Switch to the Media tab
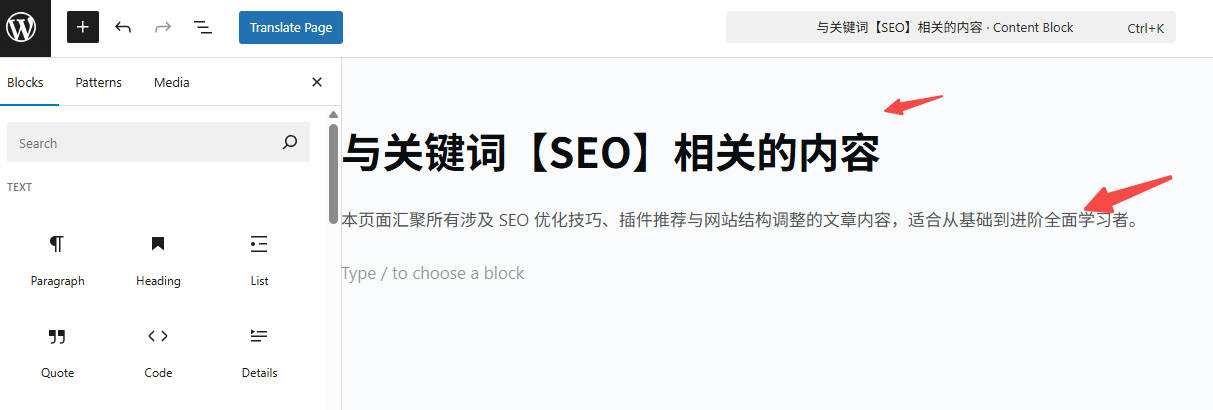The height and width of the screenshot is (410, 1213). pyautogui.click(x=172, y=83)
